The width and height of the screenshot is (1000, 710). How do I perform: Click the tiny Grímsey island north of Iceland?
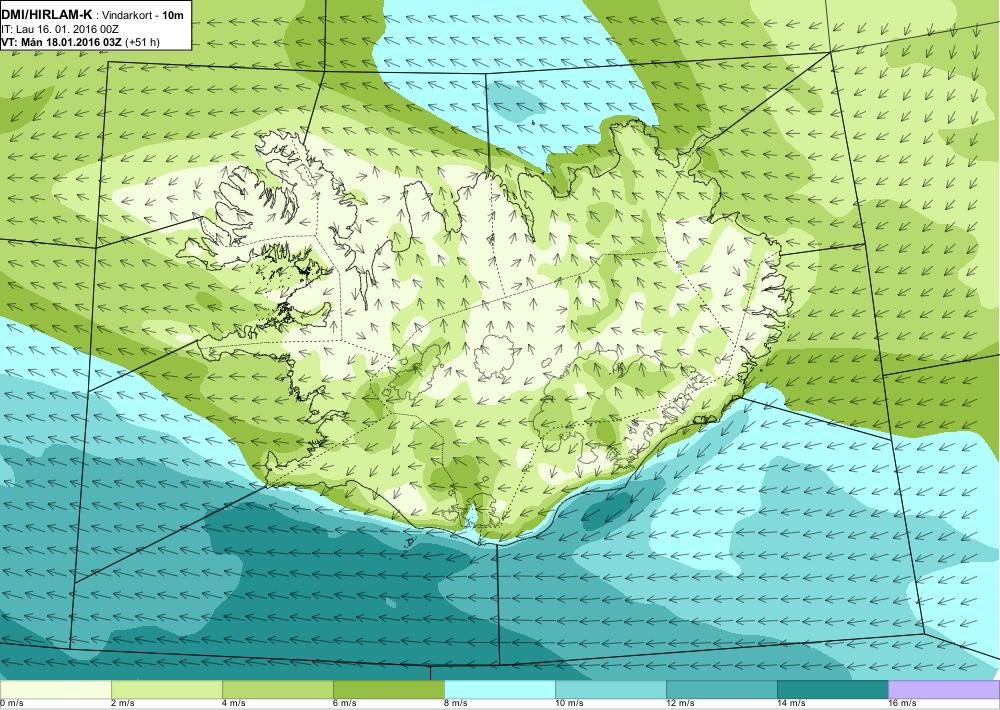[x=533, y=121]
